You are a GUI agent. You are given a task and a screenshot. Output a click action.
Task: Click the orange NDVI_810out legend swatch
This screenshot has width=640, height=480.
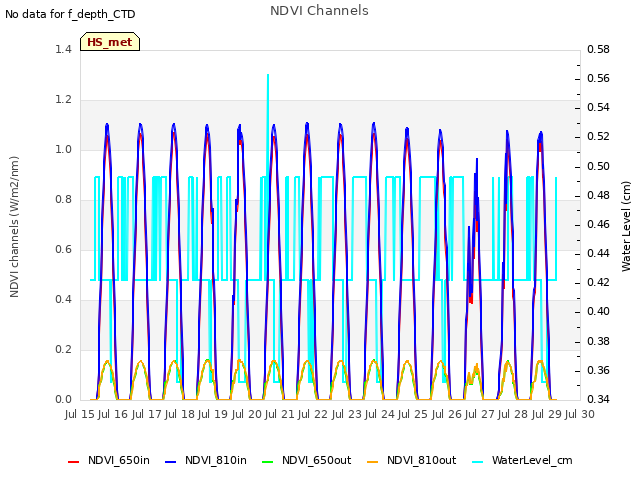[373, 462]
